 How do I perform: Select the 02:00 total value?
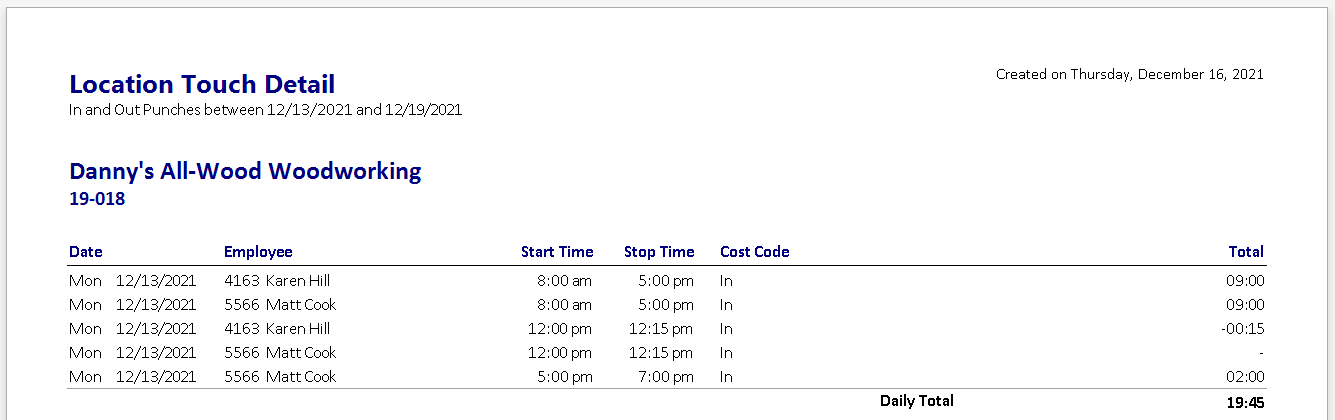[x=1247, y=377]
